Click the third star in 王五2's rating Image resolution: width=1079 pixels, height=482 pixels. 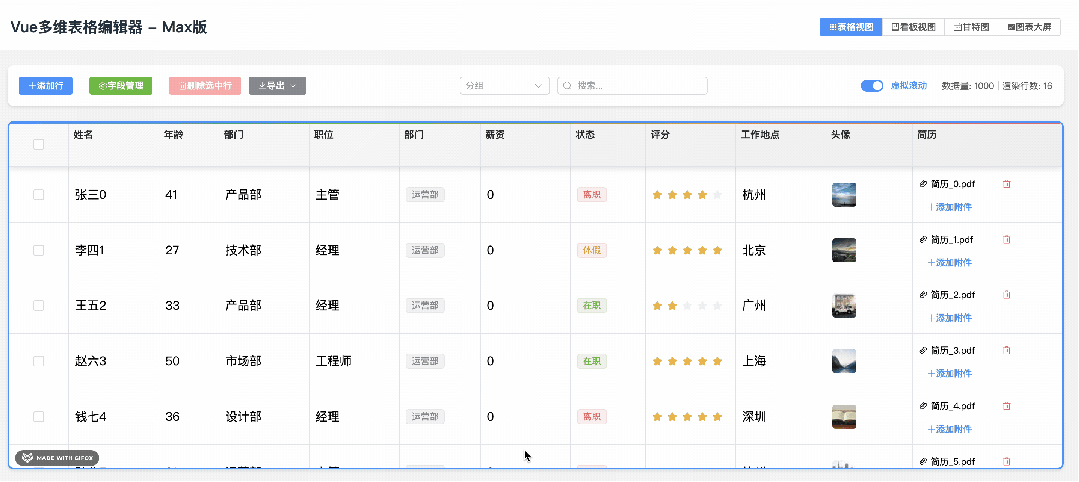click(x=687, y=306)
